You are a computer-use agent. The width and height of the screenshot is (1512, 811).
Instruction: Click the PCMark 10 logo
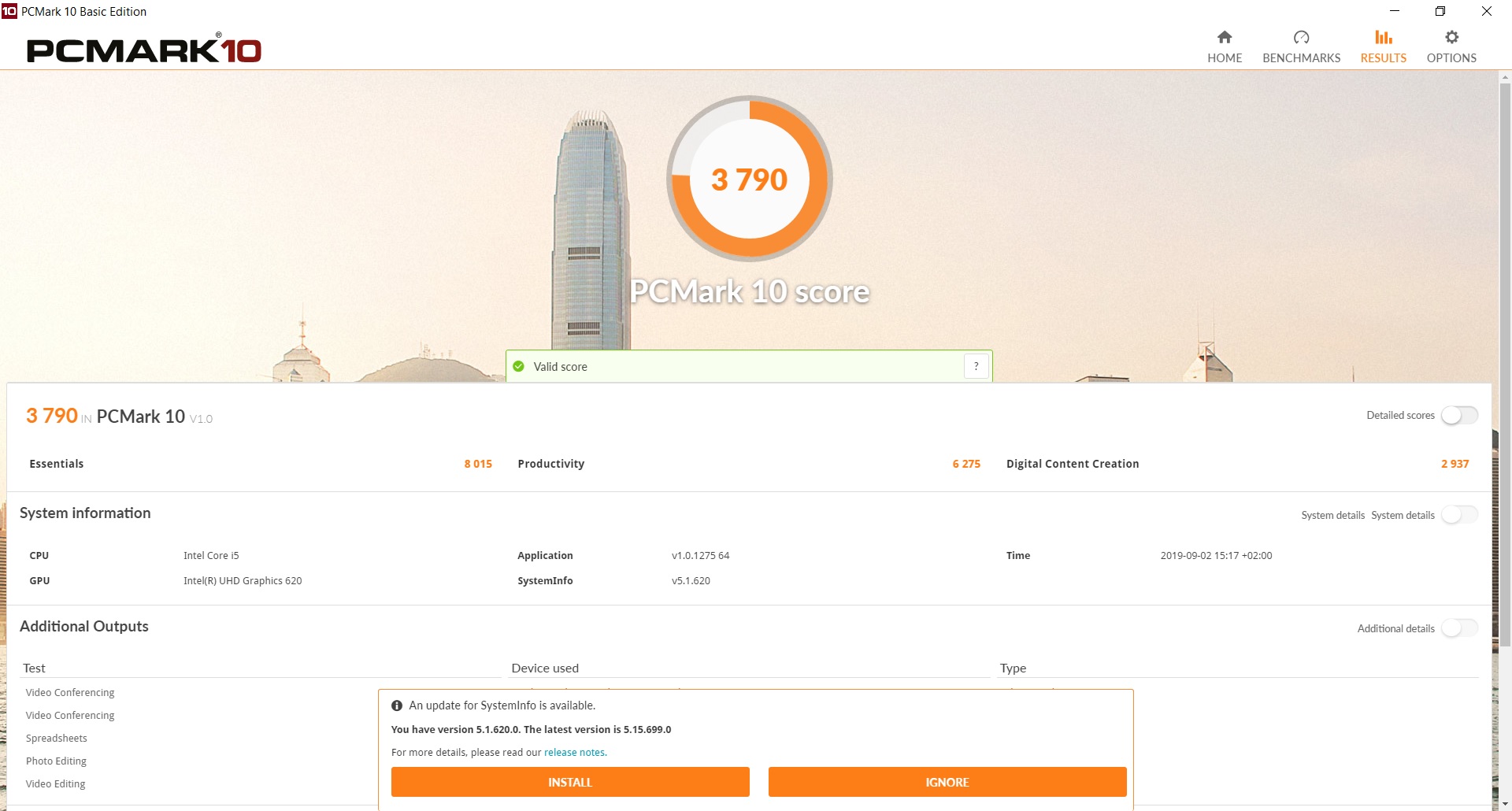coord(144,50)
